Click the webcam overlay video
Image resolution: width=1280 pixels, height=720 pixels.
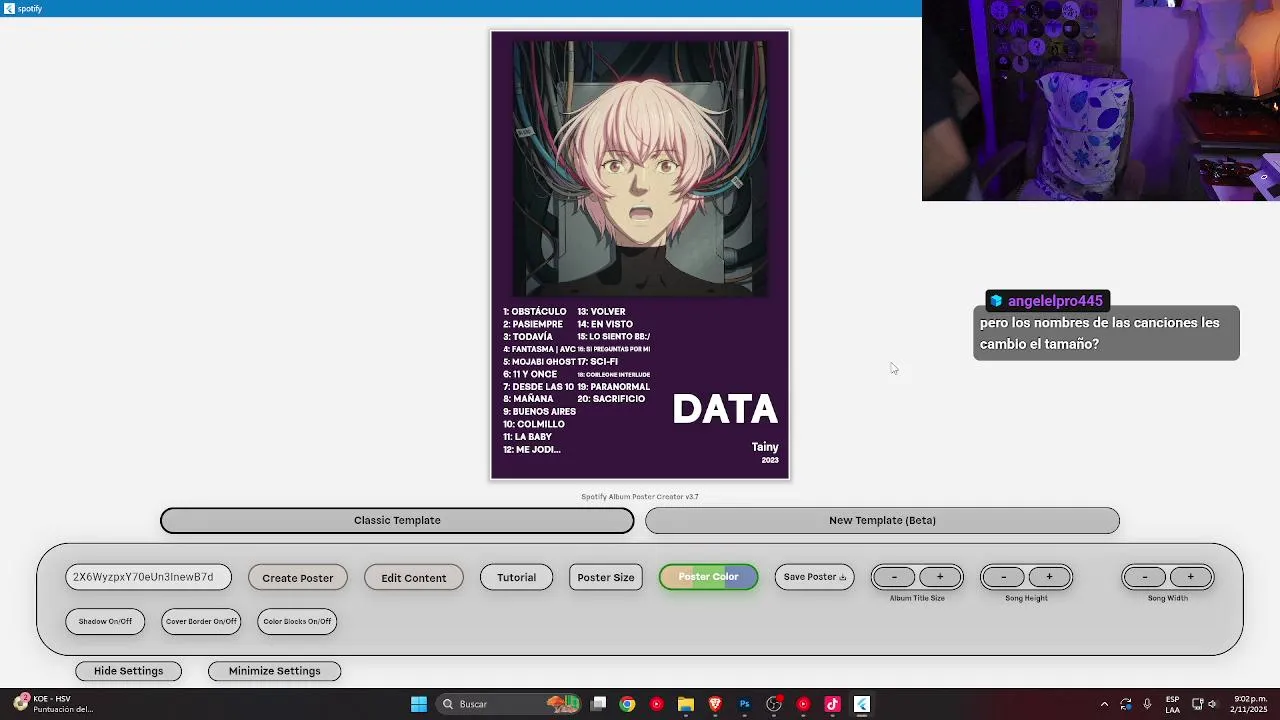(1101, 100)
